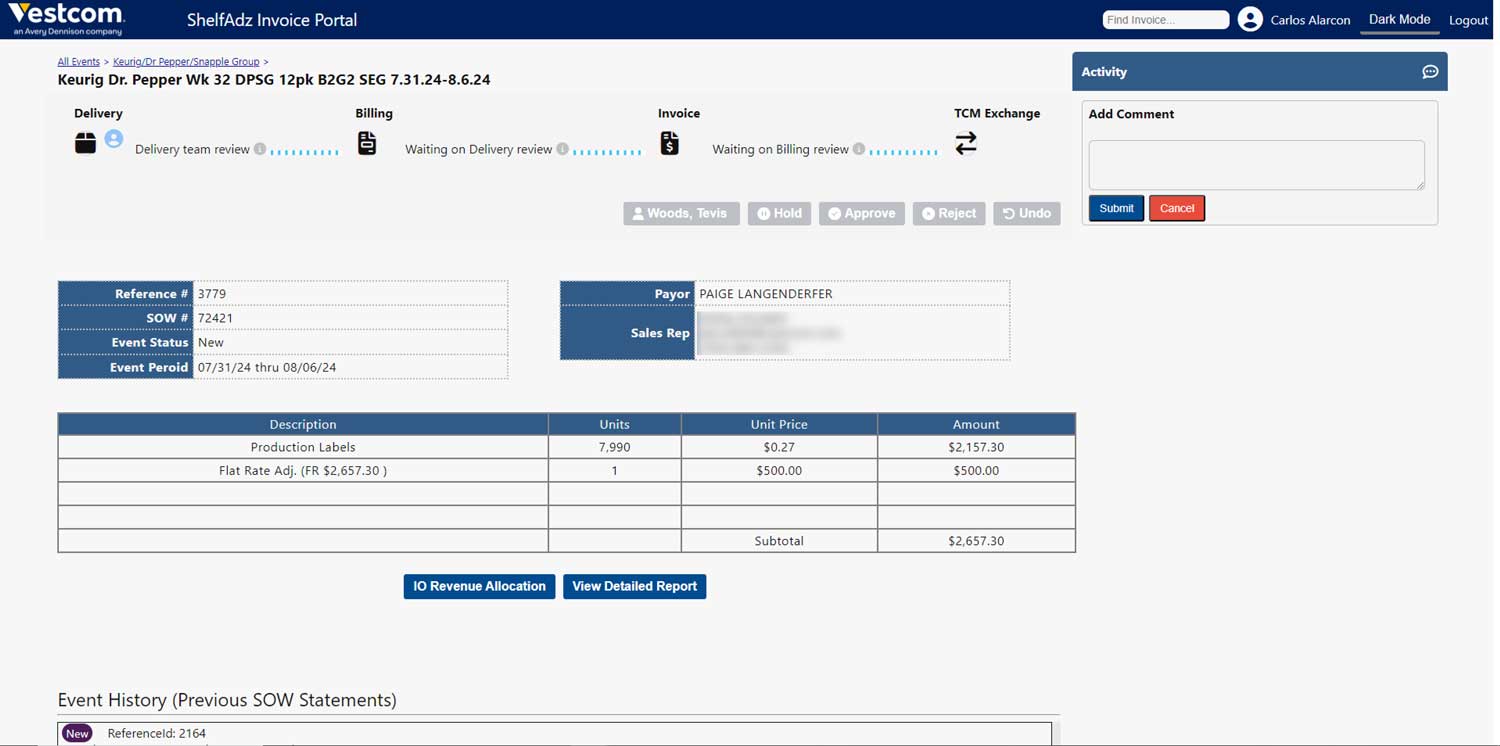Click the event period 07/31/24 thru 08/06/24
The image size is (1500, 746).
(x=267, y=367)
